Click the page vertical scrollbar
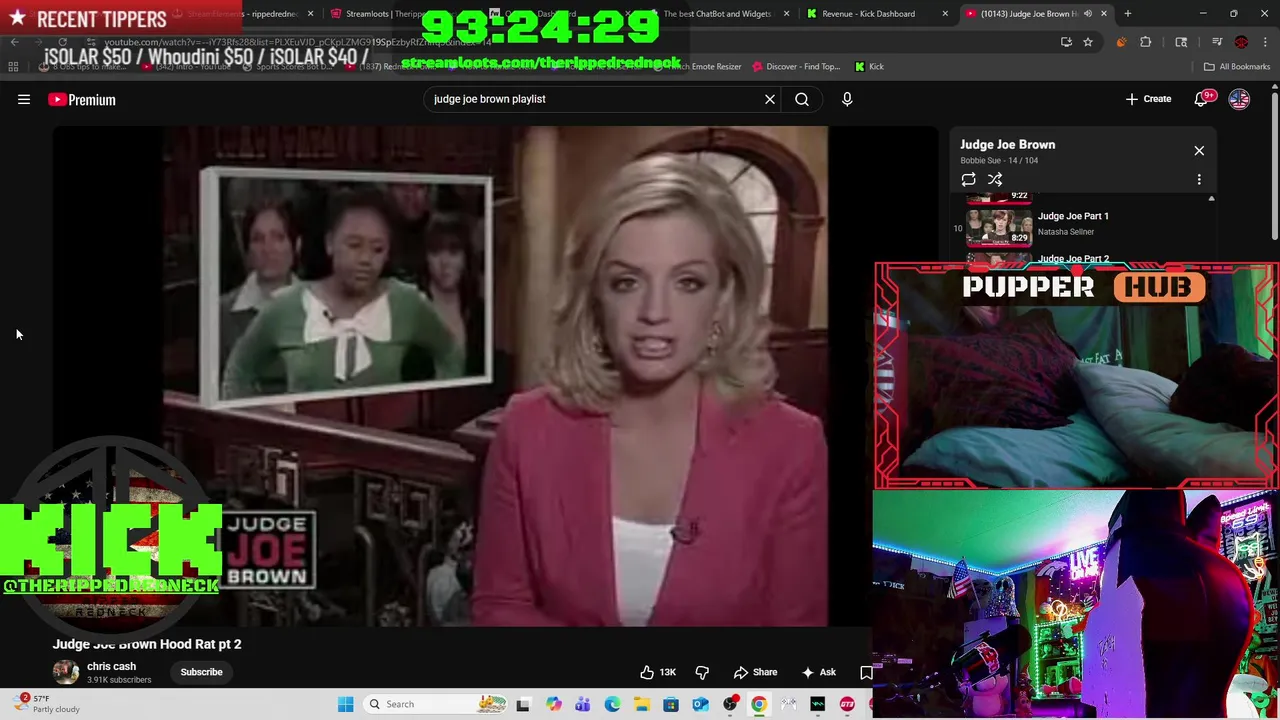Viewport: 1280px width, 720px height. tap(1274, 165)
